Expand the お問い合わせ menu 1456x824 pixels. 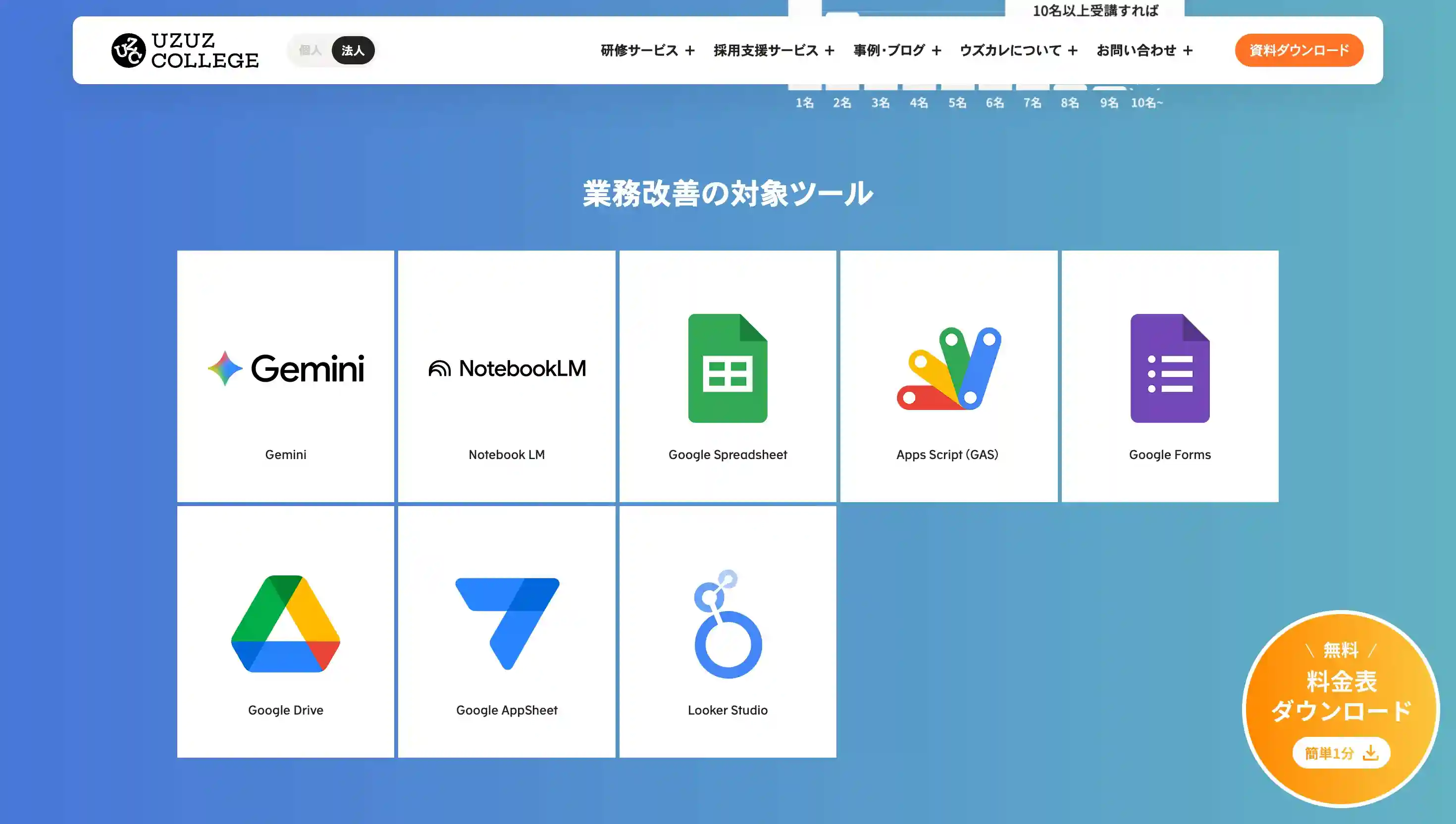1145,51
